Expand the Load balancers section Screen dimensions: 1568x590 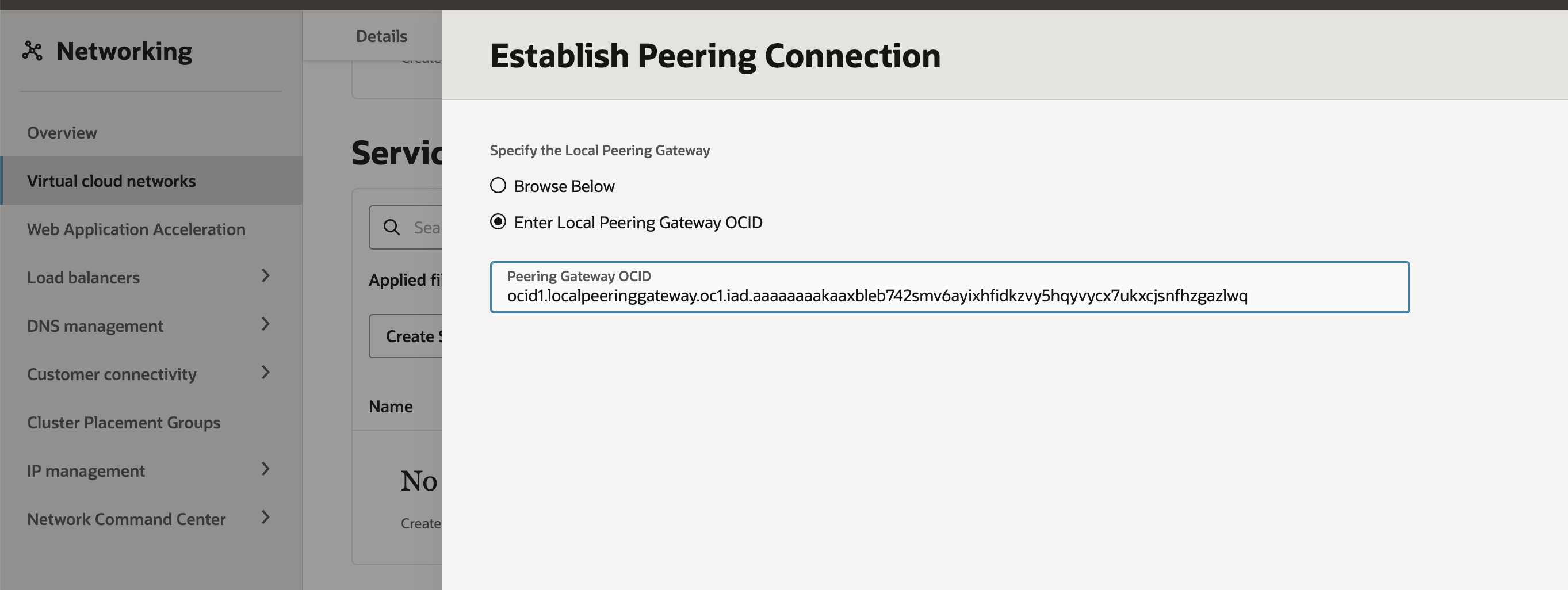[266, 276]
